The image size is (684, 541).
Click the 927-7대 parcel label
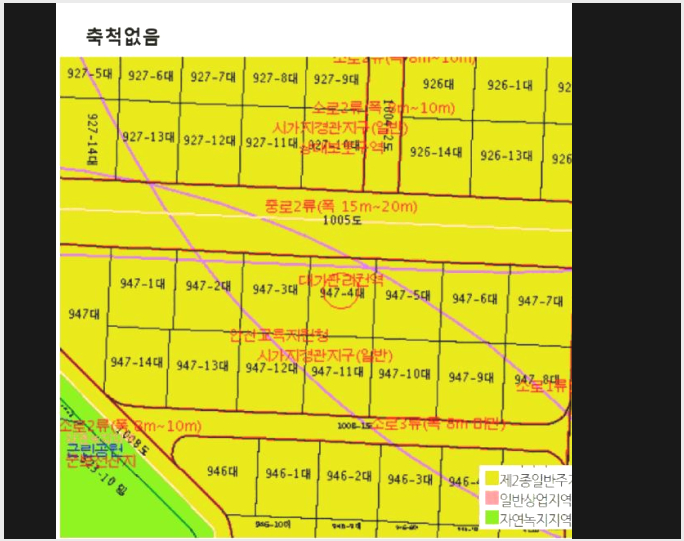pos(213,77)
